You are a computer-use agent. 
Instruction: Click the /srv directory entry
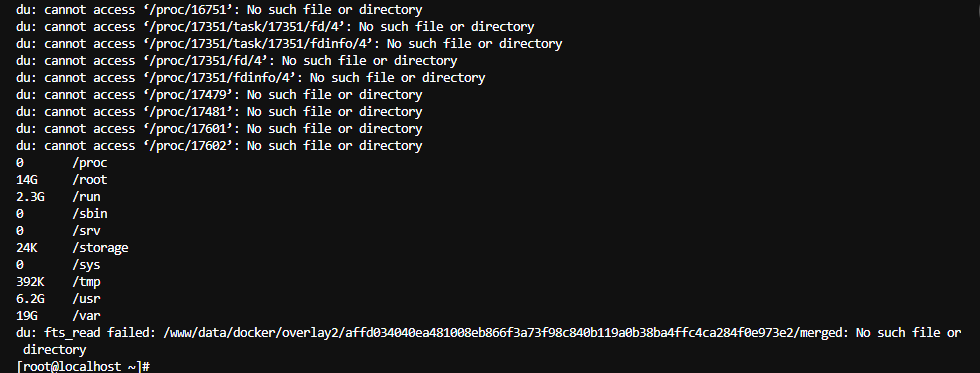click(x=86, y=231)
